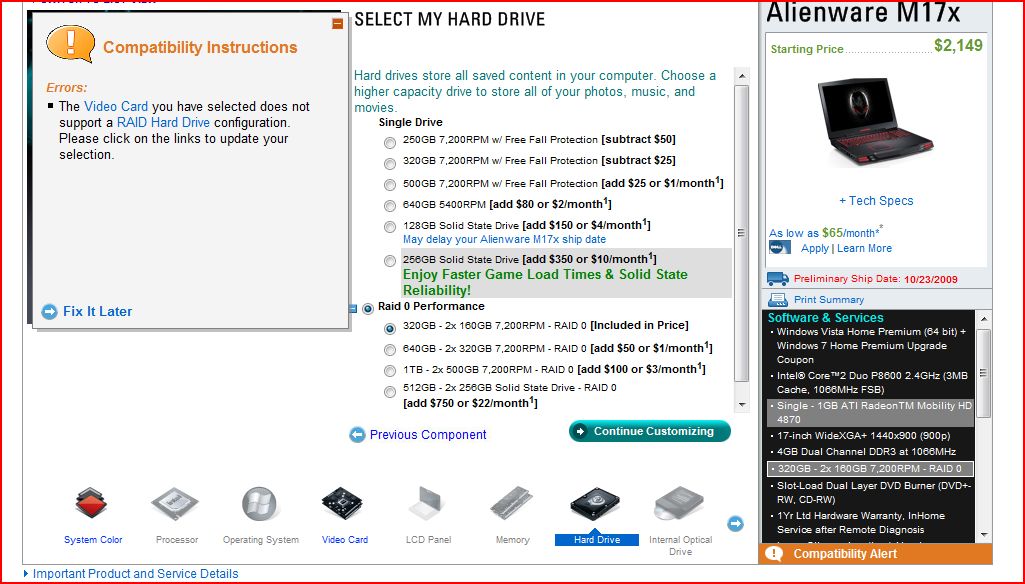
Task: Select 512GB 2x 256GB SSD RAID 0
Action: pyautogui.click(x=390, y=392)
